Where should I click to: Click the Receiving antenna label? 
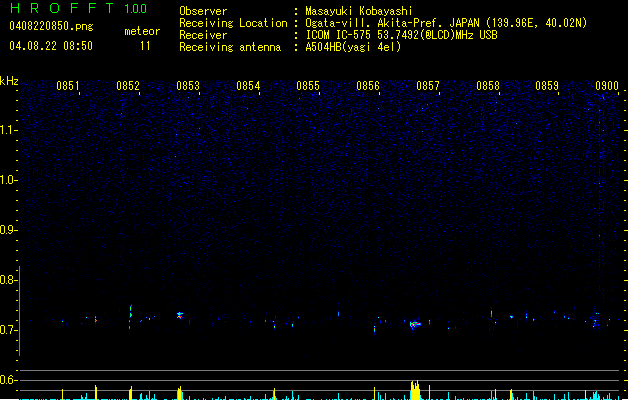[230, 47]
